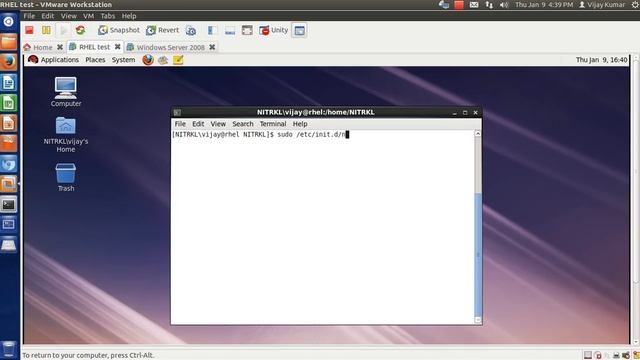Open the notes icon in guest panel
The width and height of the screenshot is (640, 360).
click(x=178, y=60)
